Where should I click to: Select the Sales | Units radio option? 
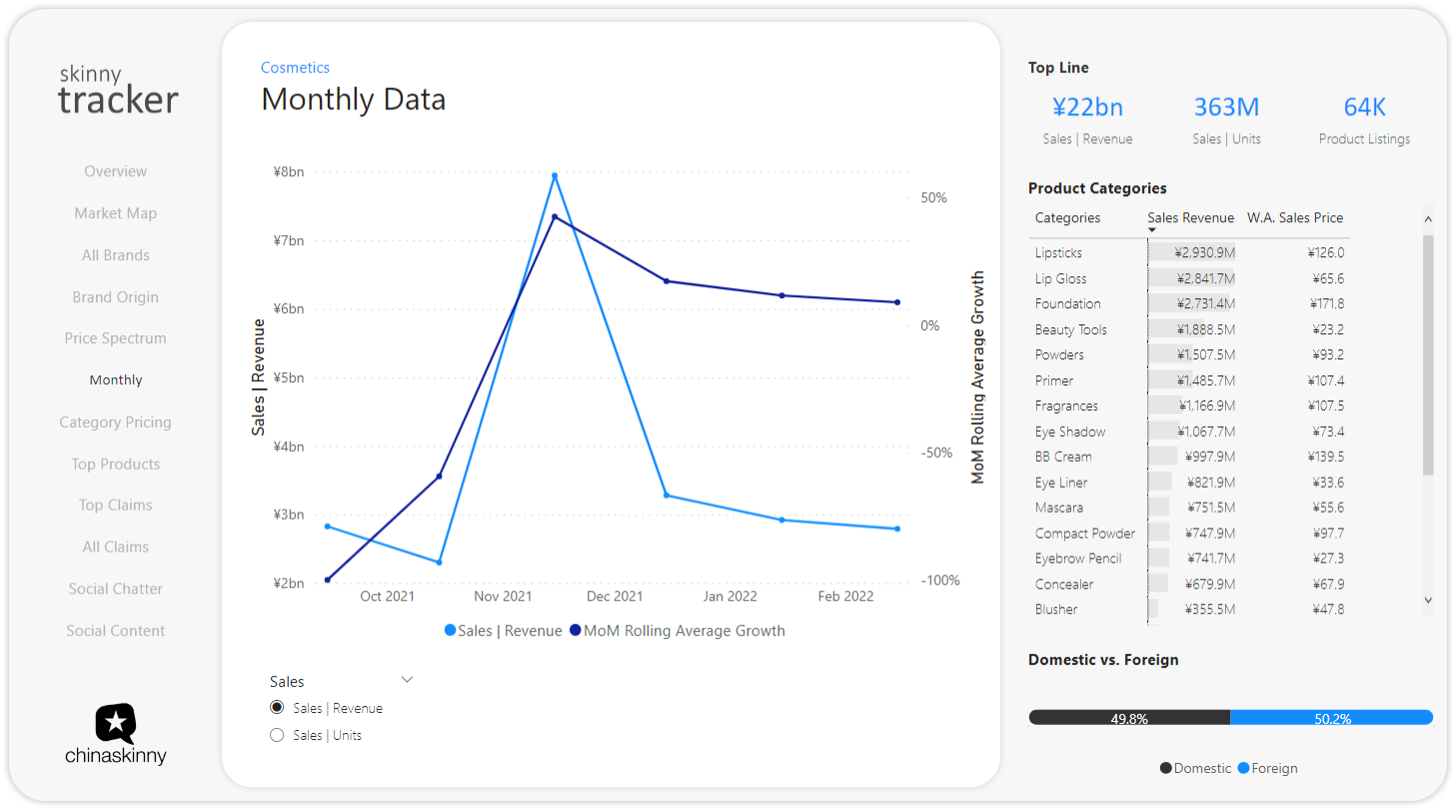(x=277, y=735)
